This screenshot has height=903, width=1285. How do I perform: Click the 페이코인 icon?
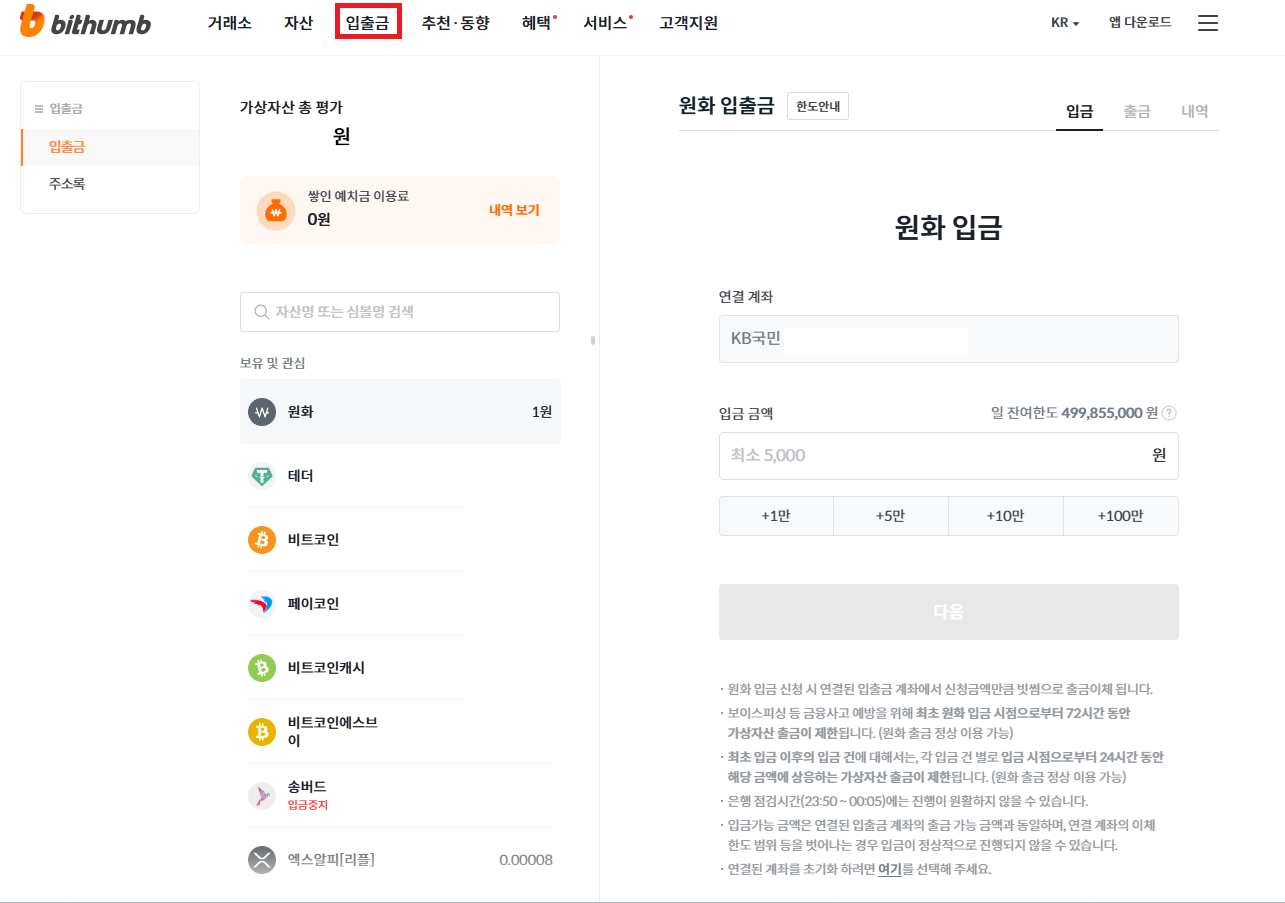(262, 604)
